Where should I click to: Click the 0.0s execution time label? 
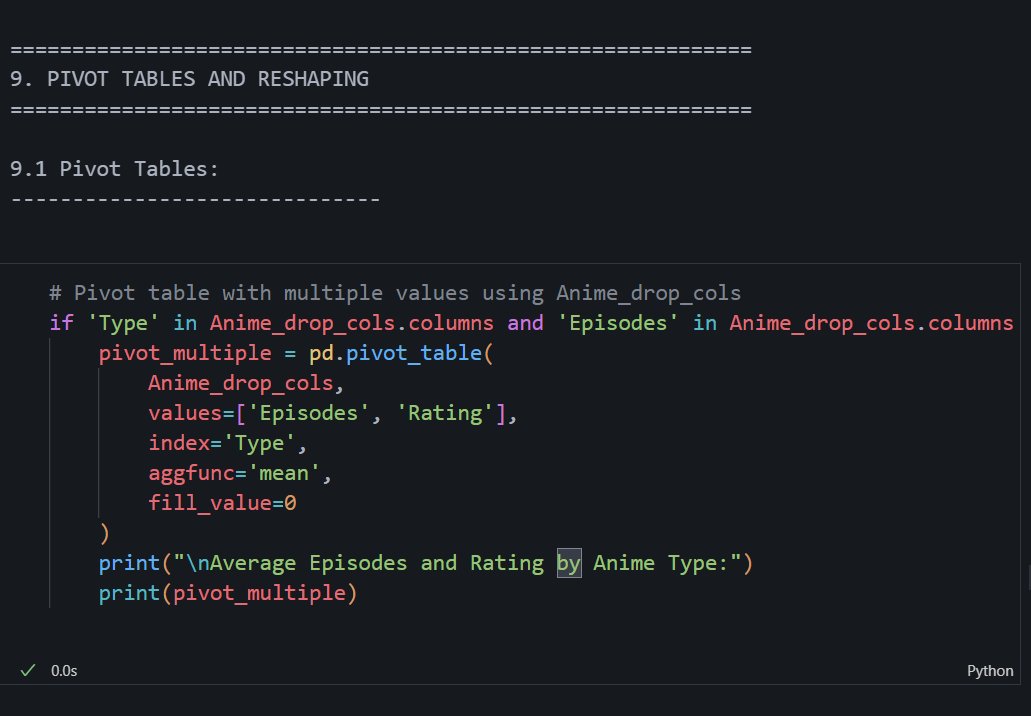64,671
